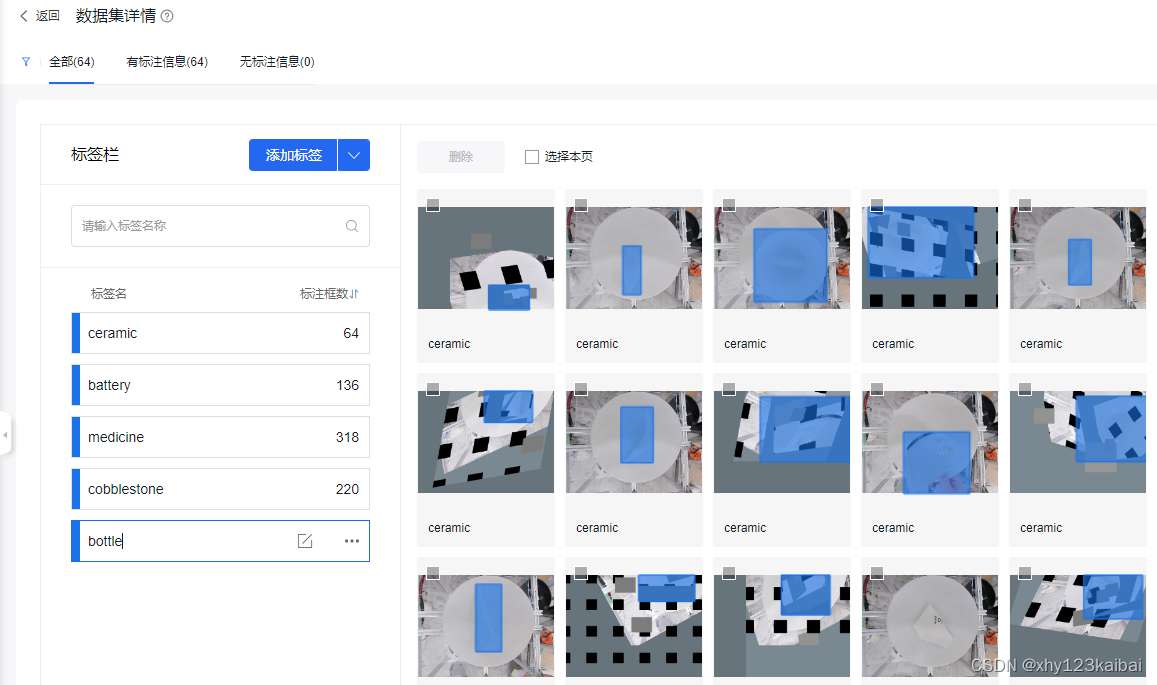The image size is (1157, 685).
Task: Switch to 无标注信息(0) tab
Action: coord(277,62)
